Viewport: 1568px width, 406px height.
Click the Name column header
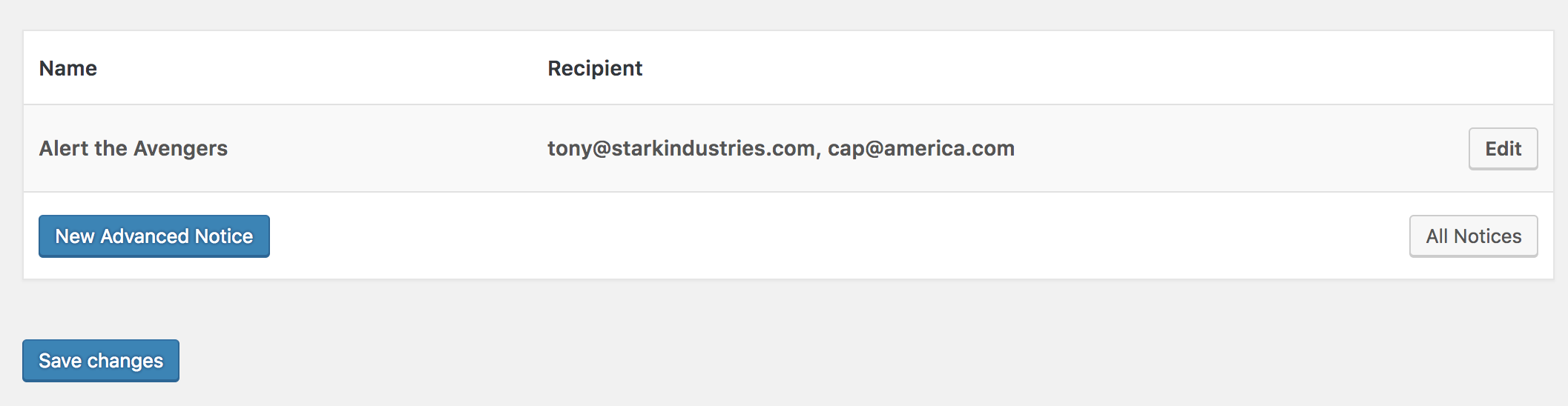(x=68, y=68)
